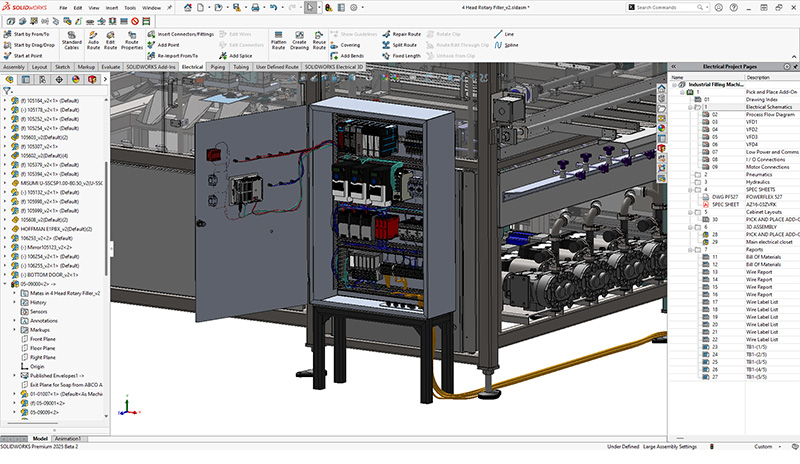Click the Add Splice command
This screenshot has height=464, width=800.
coord(236,56)
